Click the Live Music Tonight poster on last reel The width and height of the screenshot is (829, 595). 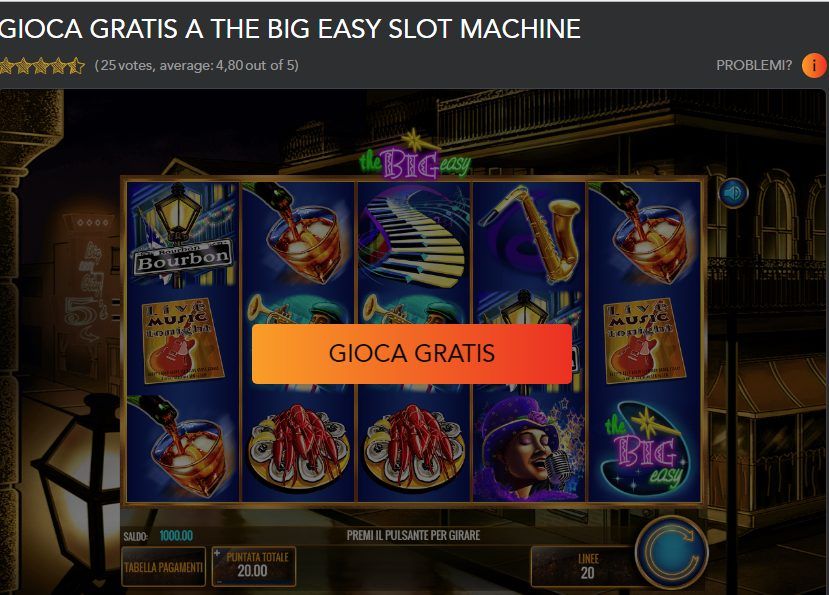(x=644, y=341)
